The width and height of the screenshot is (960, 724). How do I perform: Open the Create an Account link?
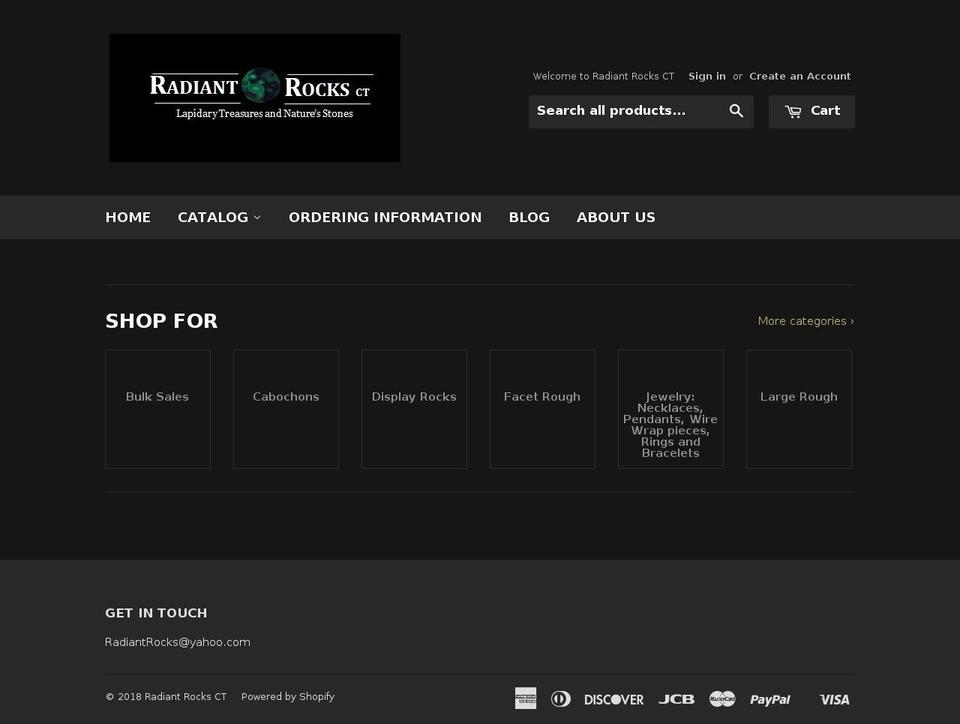point(800,76)
